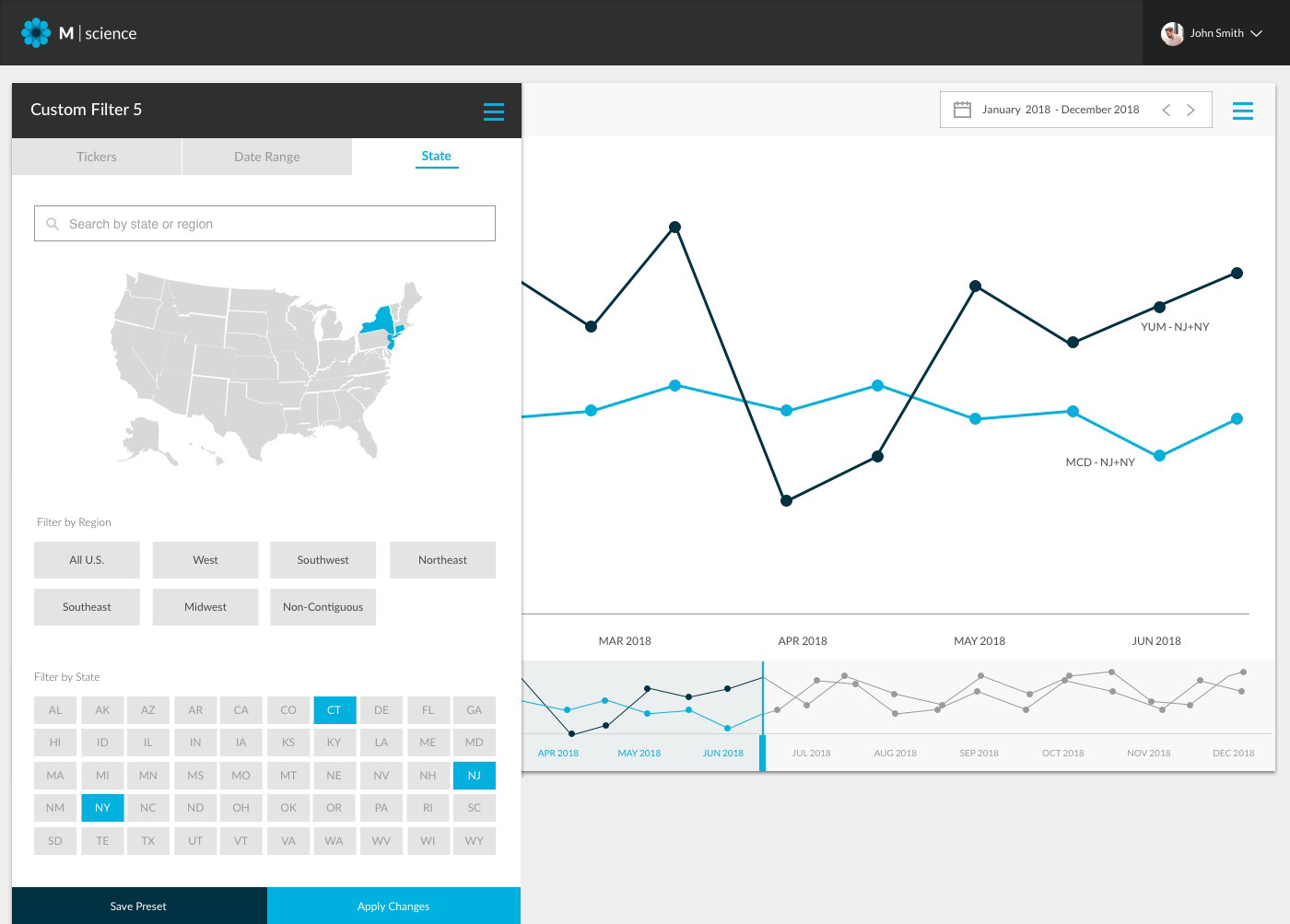Open the chart panel hamburger menu
Screen dimensions: 1290x924
1243,111
